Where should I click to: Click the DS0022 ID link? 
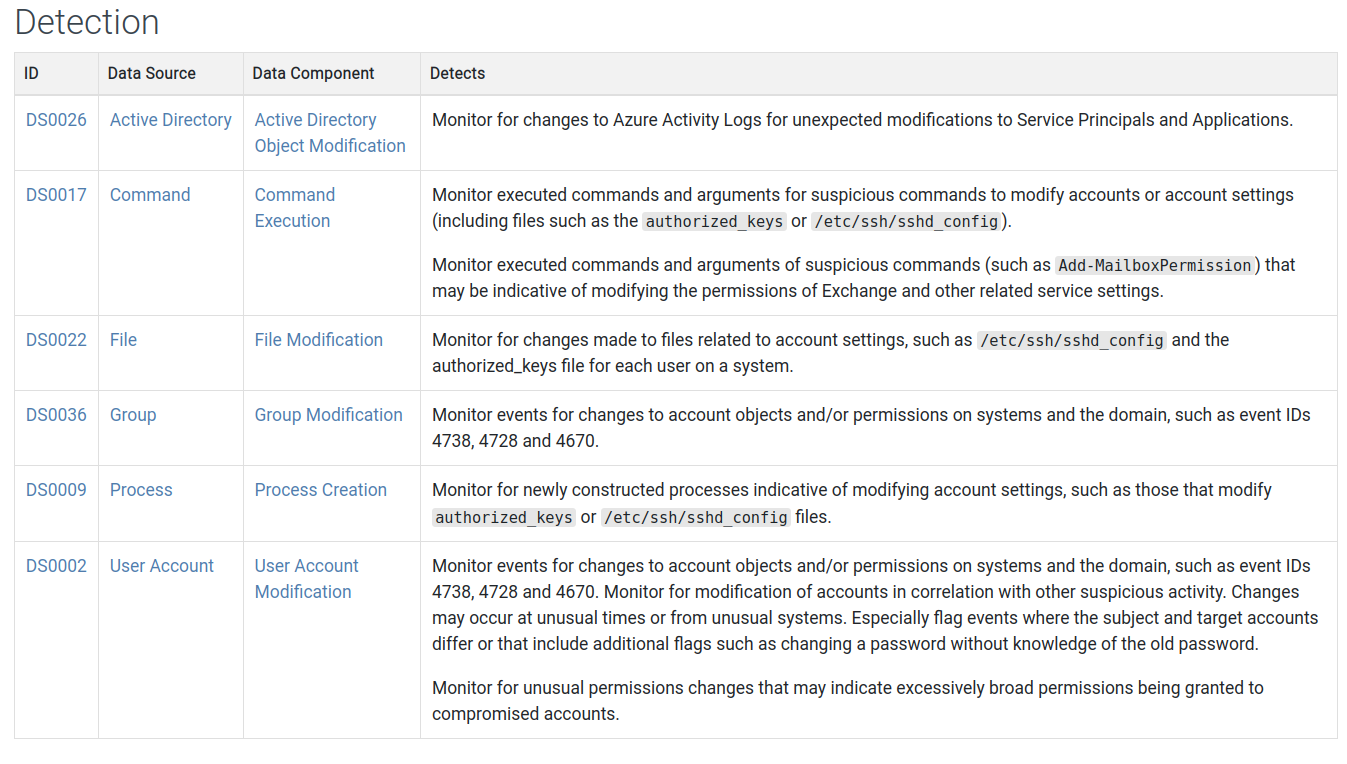pyautogui.click(x=56, y=340)
